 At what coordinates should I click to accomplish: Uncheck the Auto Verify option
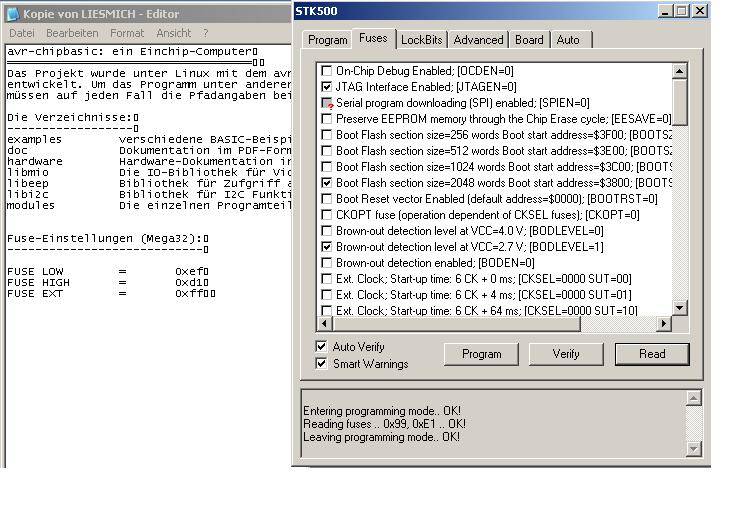click(x=321, y=346)
